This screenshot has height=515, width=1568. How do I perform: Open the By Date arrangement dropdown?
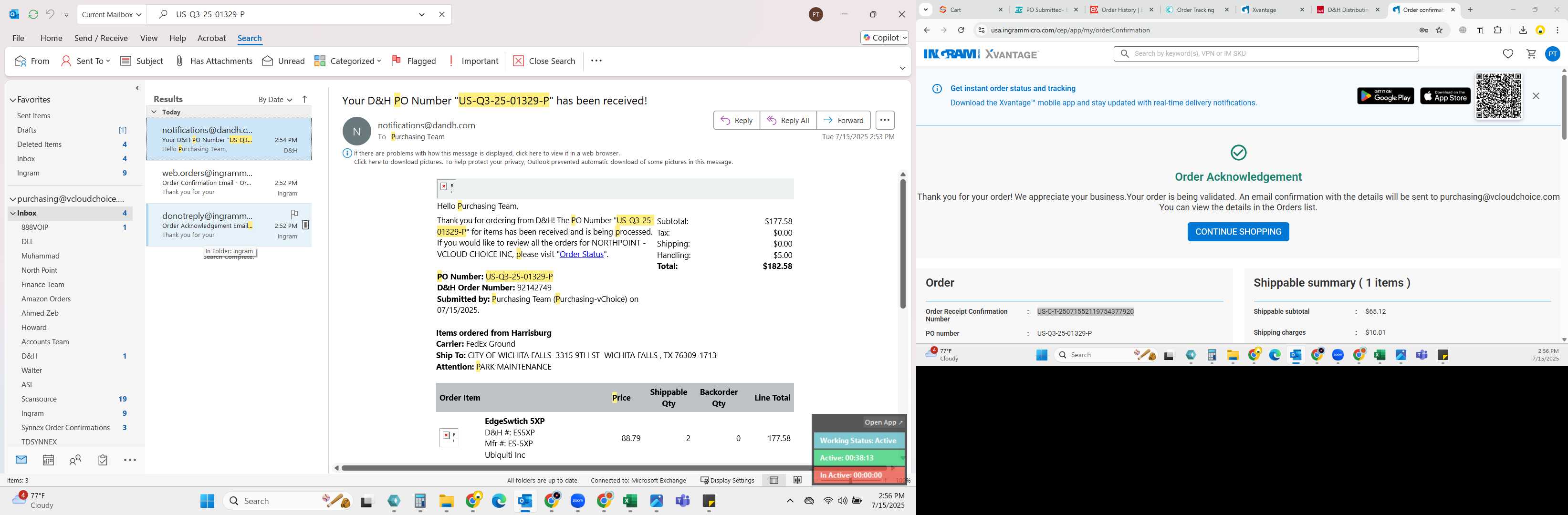click(x=275, y=99)
